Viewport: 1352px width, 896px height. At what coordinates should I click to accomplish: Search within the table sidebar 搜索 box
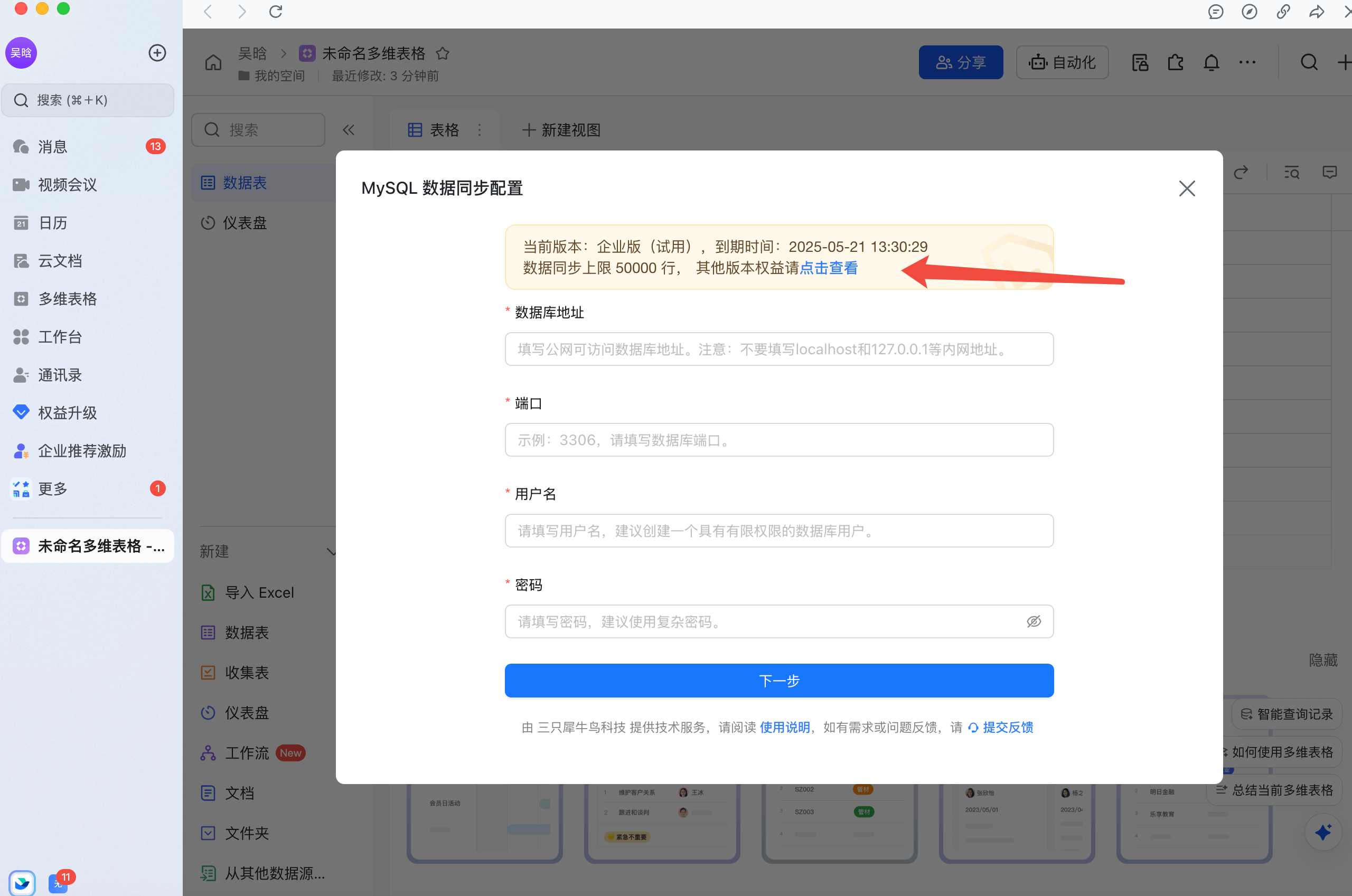click(x=258, y=130)
